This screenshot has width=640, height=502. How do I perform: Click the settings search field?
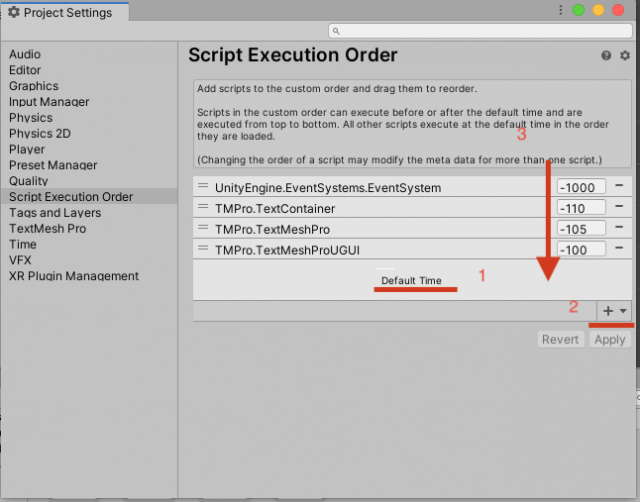coord(480,32)
